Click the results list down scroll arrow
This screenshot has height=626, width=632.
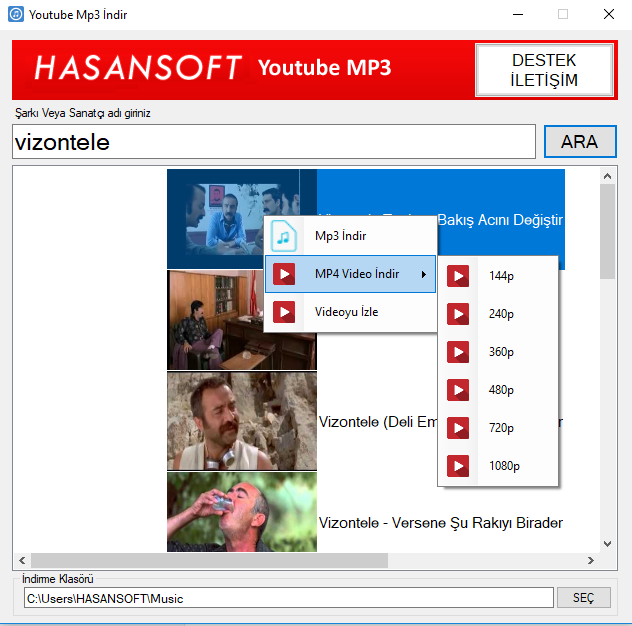607,544
